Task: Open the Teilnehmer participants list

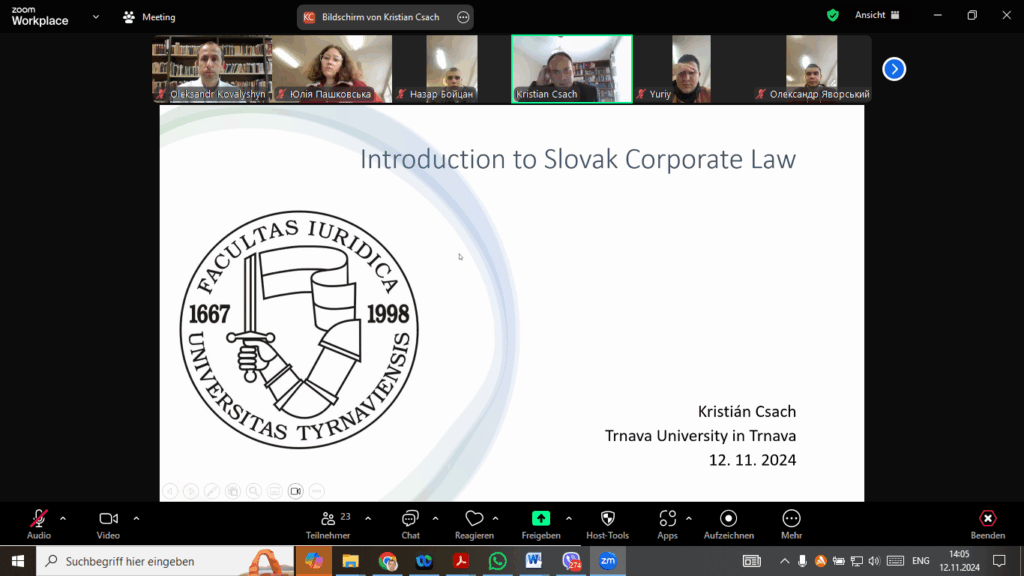Action: (x=328, y=524)
